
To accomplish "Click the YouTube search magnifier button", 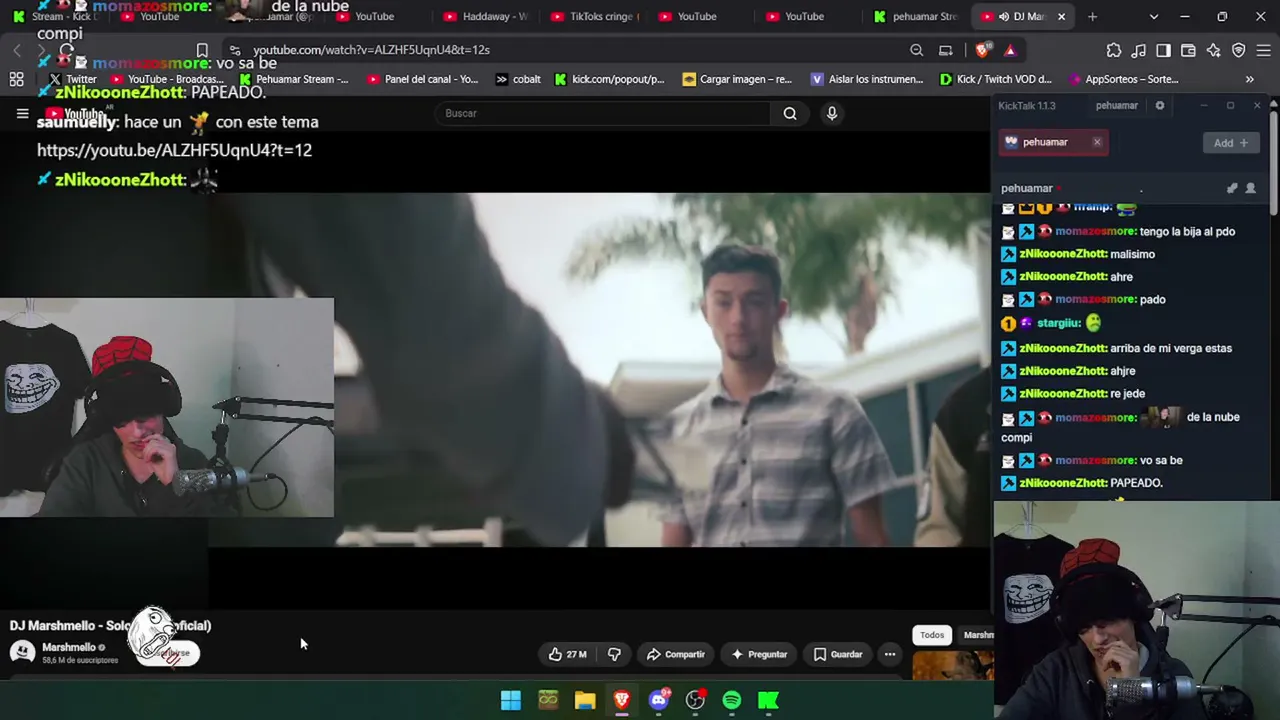I will point(790,113).
